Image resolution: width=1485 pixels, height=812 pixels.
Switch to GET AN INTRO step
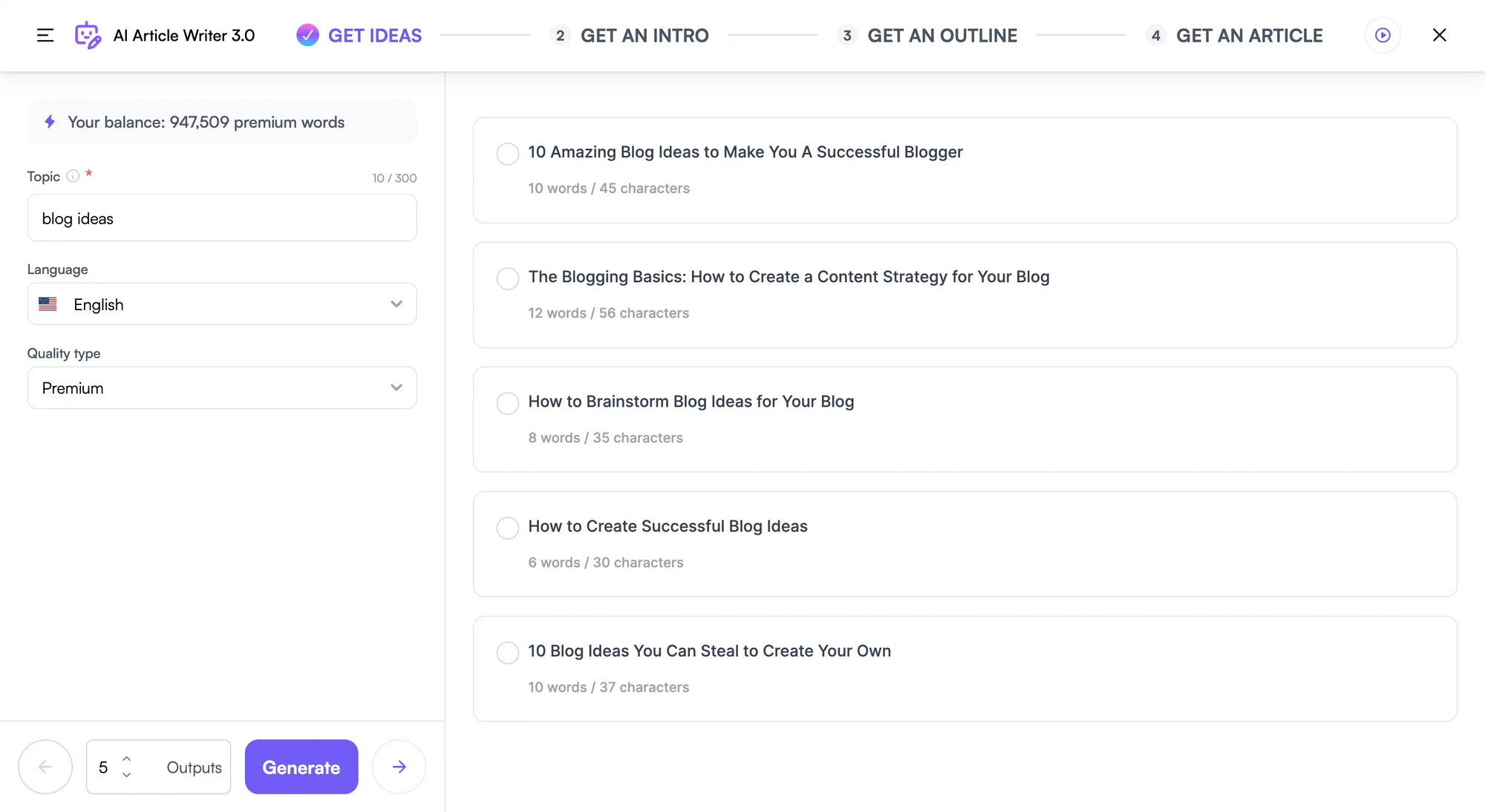coord(644,35)
